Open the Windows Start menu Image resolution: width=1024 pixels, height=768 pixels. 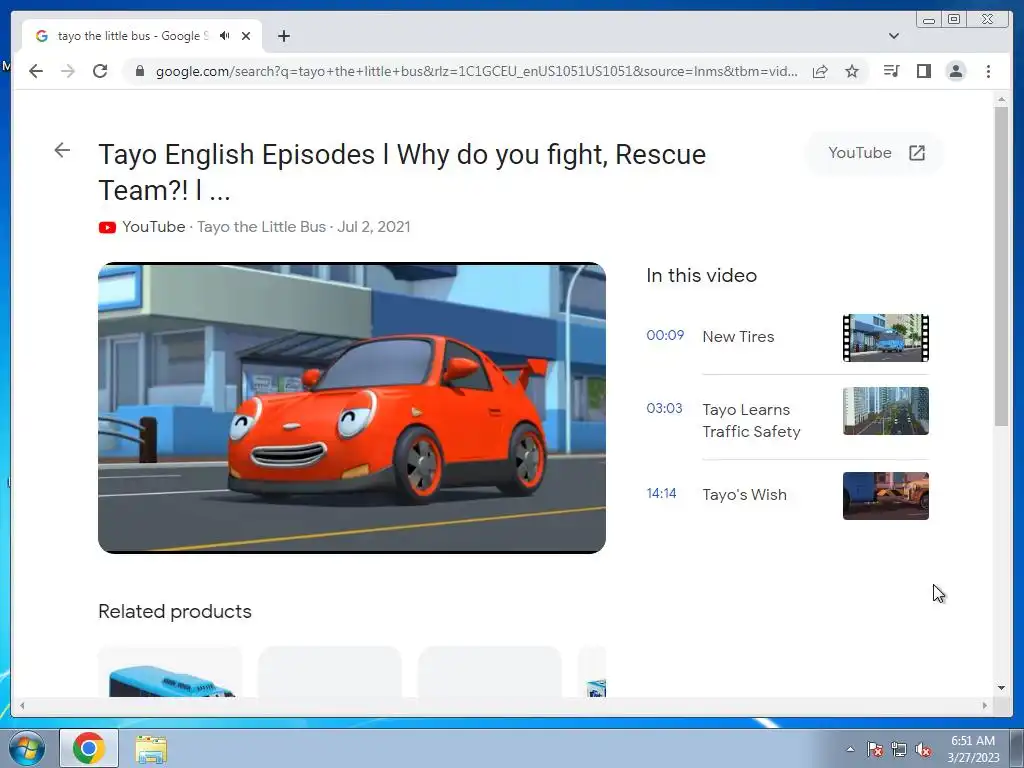coord(27,748)
